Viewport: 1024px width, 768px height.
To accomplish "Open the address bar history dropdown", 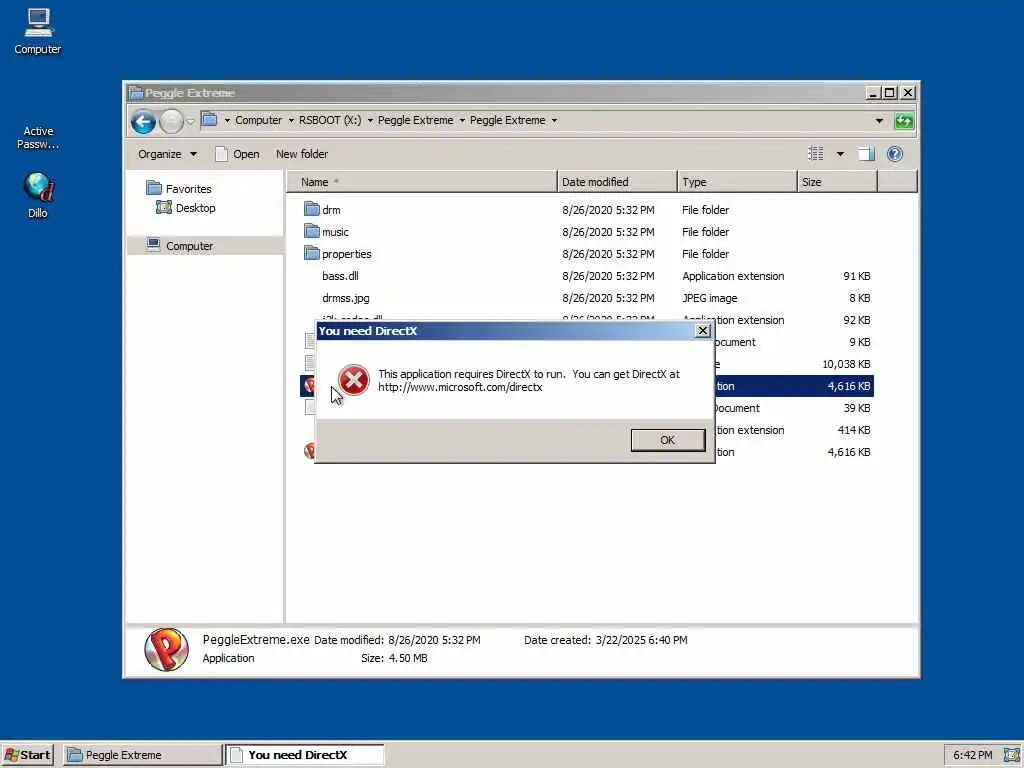I will click(879, 121).
